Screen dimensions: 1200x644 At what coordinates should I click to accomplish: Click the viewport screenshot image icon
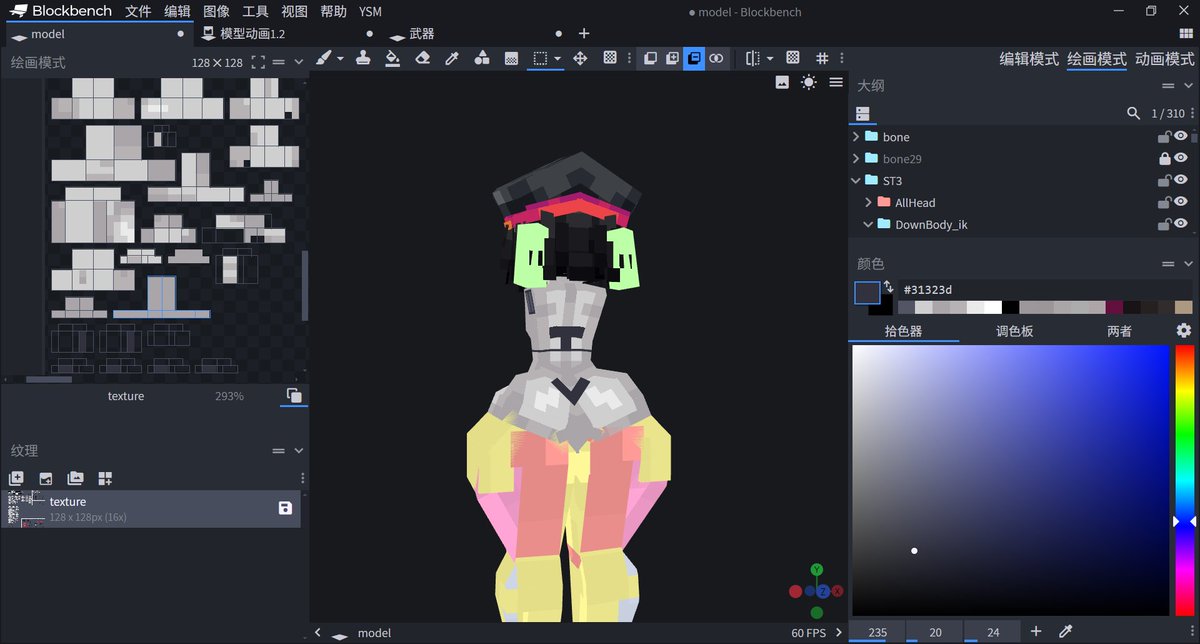pyautogui.click(x=782, y=82)
